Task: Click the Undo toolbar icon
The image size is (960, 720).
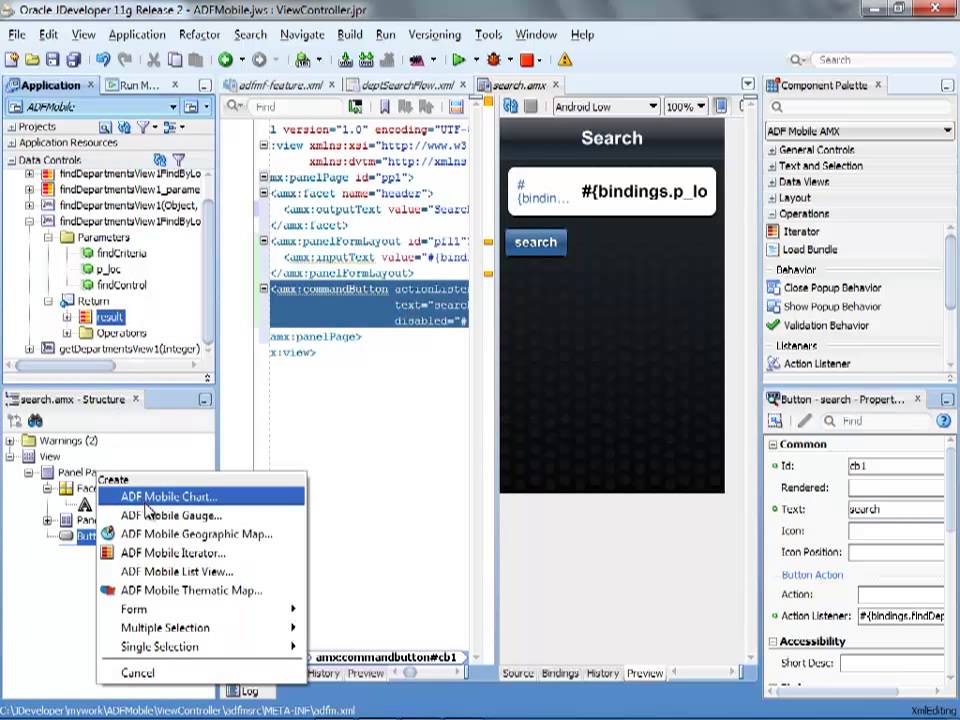Action: pos(103,59)
